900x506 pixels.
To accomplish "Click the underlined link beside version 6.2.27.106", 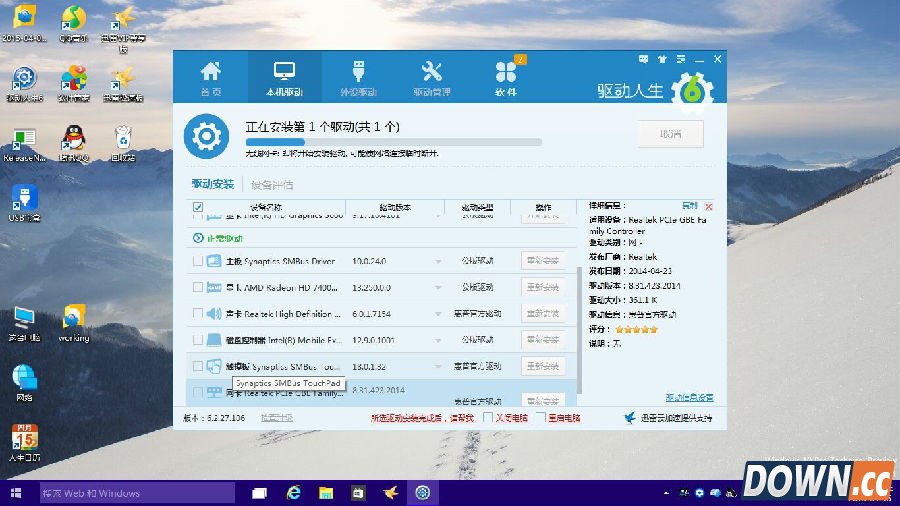I will (x=277, y=418).
